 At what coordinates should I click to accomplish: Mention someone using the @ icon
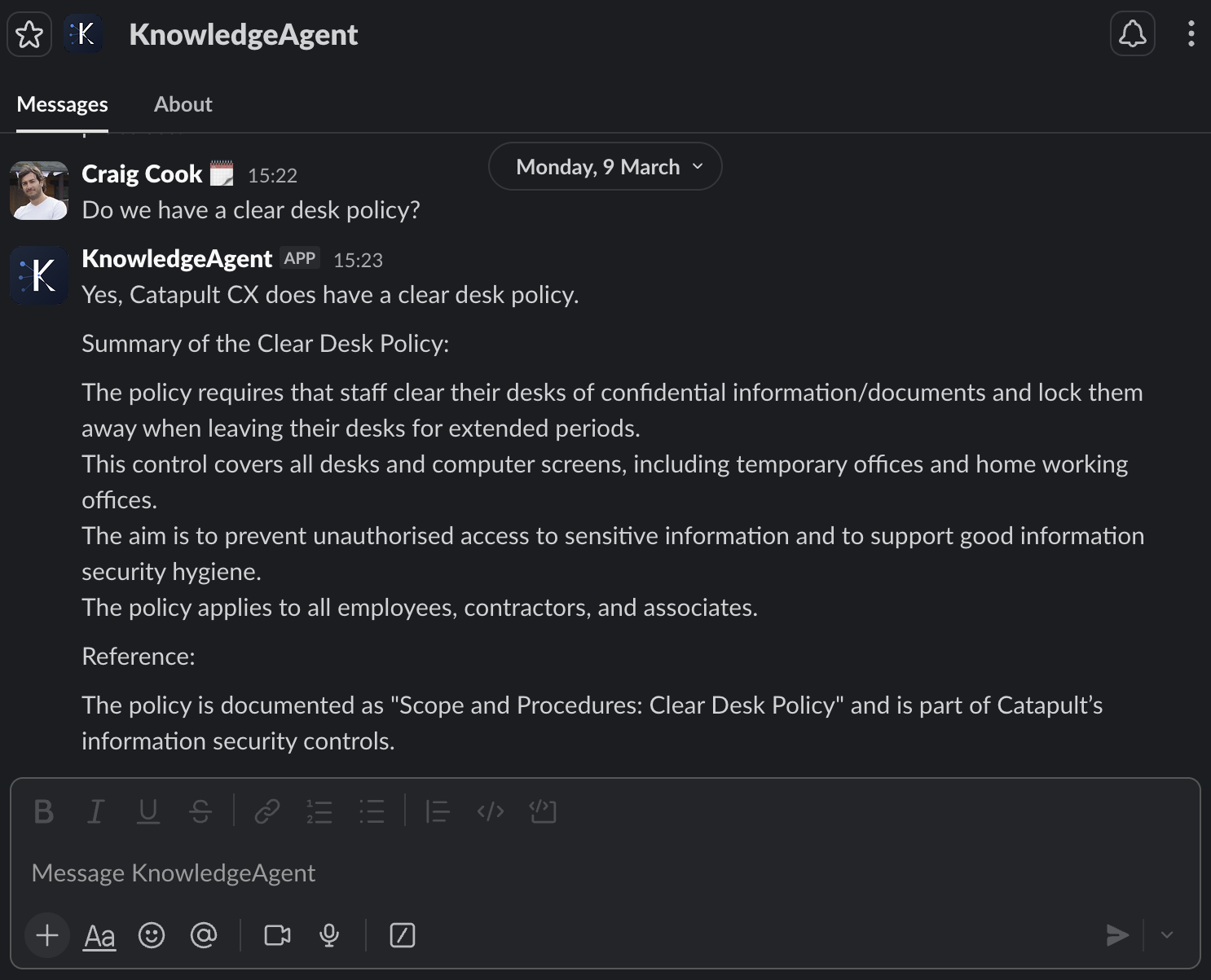[x=203, y=935]
